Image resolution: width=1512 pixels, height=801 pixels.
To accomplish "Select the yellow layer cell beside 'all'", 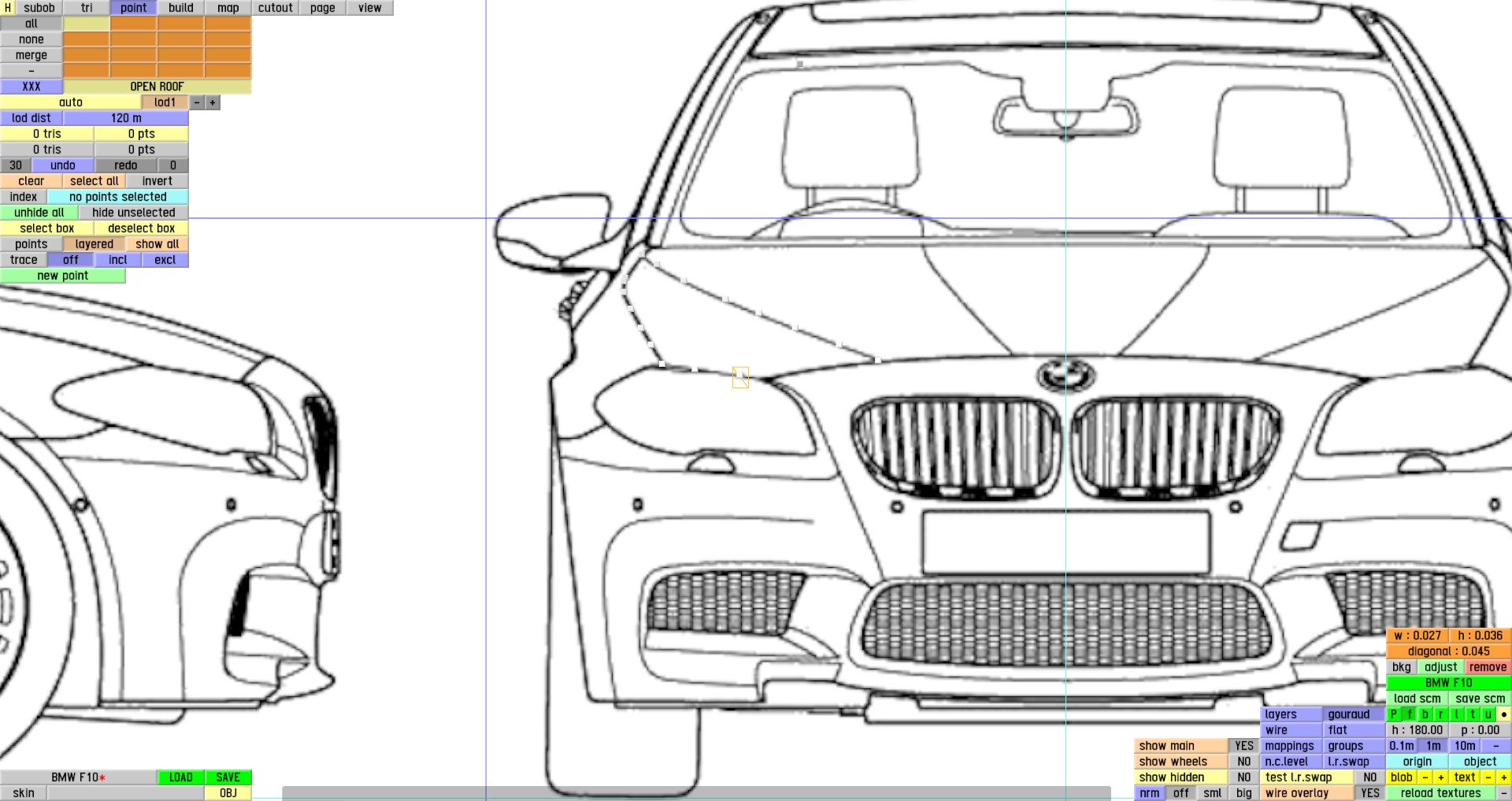I will (87, 24).
